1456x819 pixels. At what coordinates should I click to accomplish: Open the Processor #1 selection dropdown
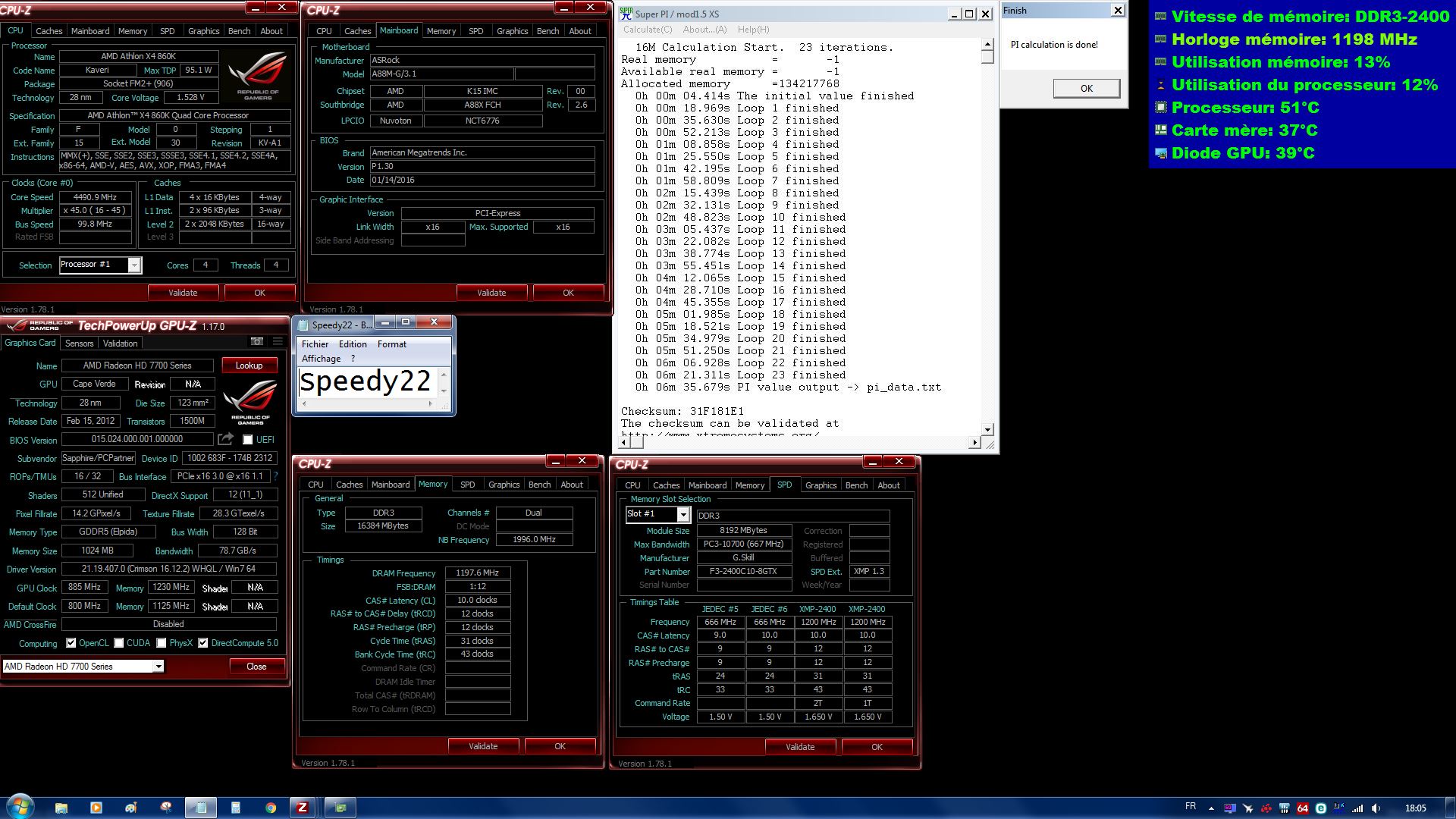134,265
